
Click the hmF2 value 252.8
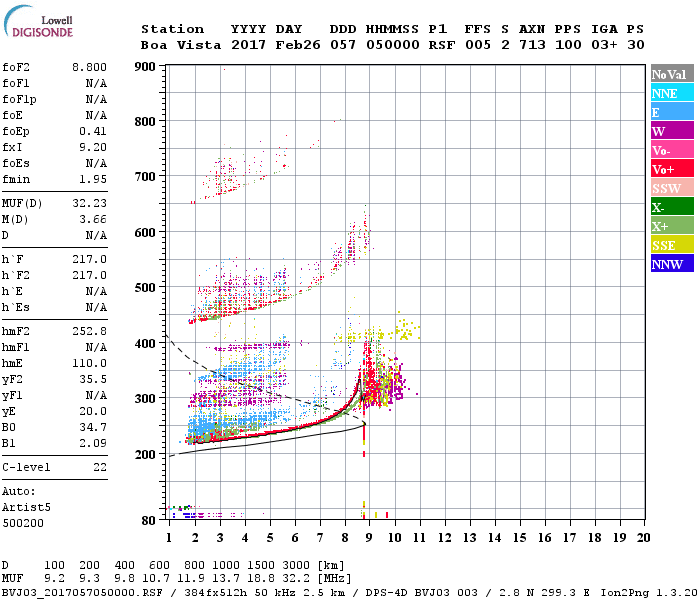(89, 331)
